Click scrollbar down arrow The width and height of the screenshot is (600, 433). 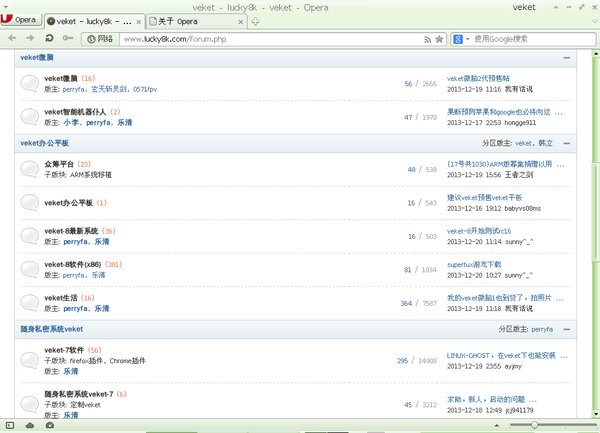click(596, 414)
